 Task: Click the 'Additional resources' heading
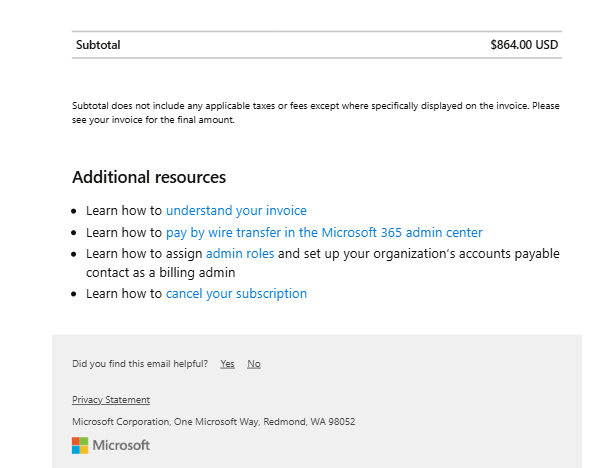(x=149, y=177)
